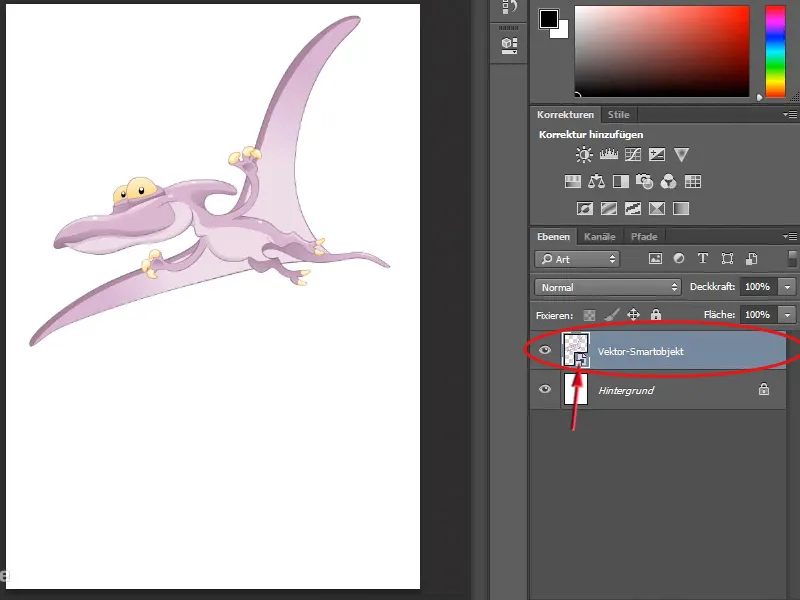The height and width of the screenshot is (600, 800).
Task: Add a Brightness/Contrast adjustment (sun icon)
Action: (584, 155)
